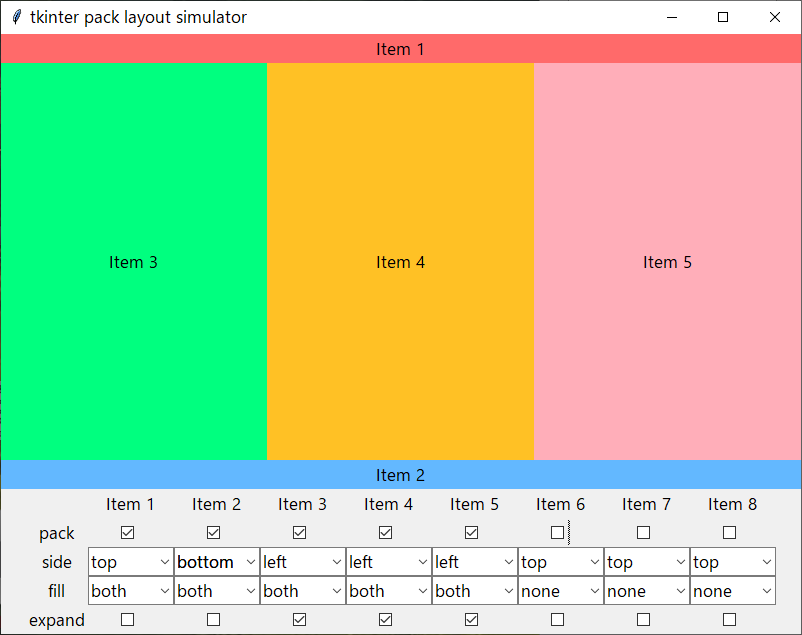The image size is (802, 635).
Task: Open the side dropdown for Item 6
Action: [x=561, y=562]
